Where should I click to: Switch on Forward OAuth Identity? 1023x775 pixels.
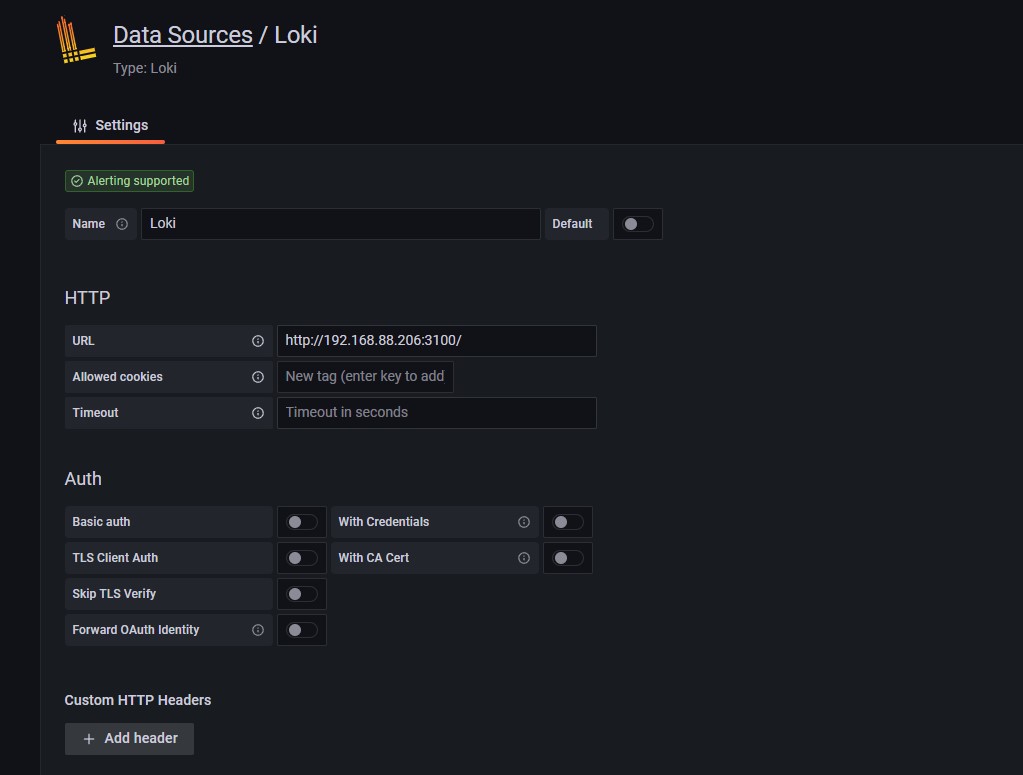[302, 630]
